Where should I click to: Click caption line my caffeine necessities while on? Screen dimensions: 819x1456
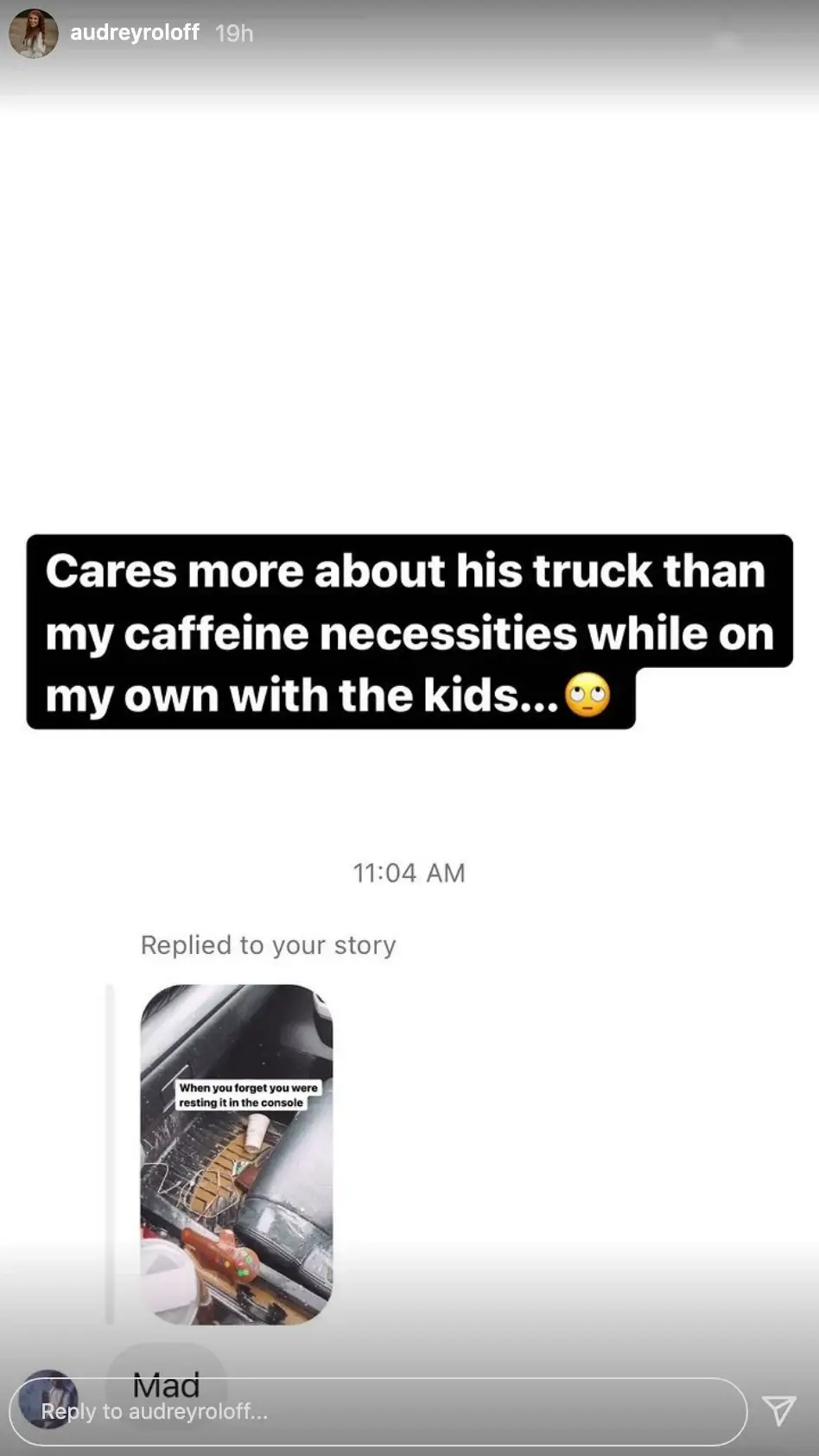click(x=409, y=633)
